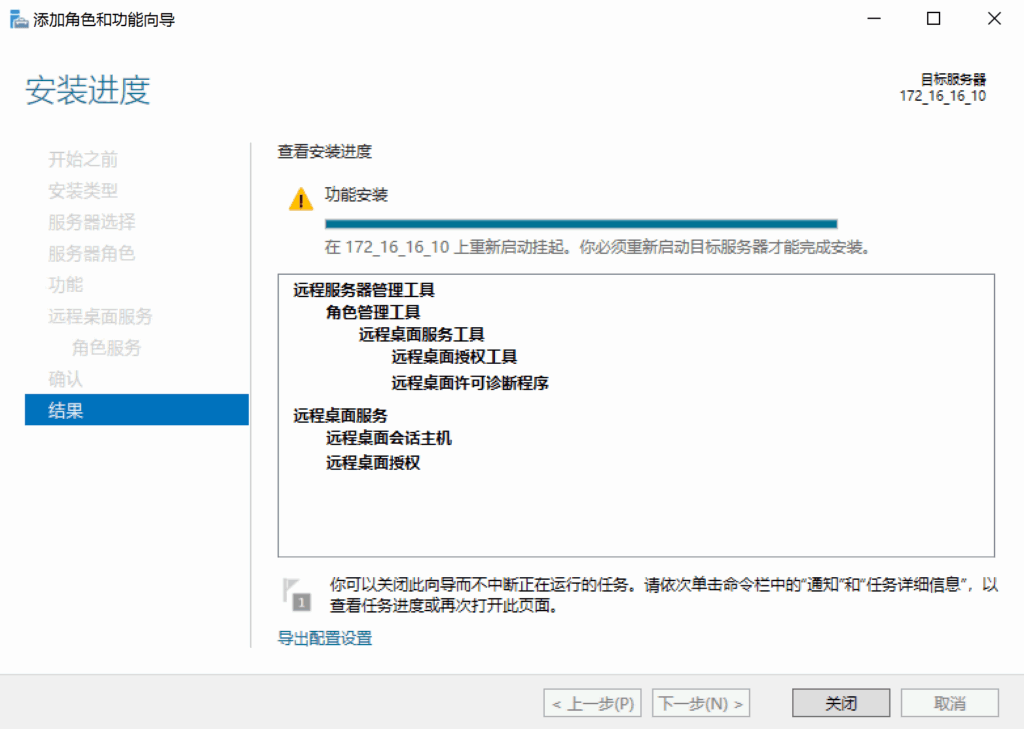Select 远程桌面会话主机 entry

coord(389,437)
